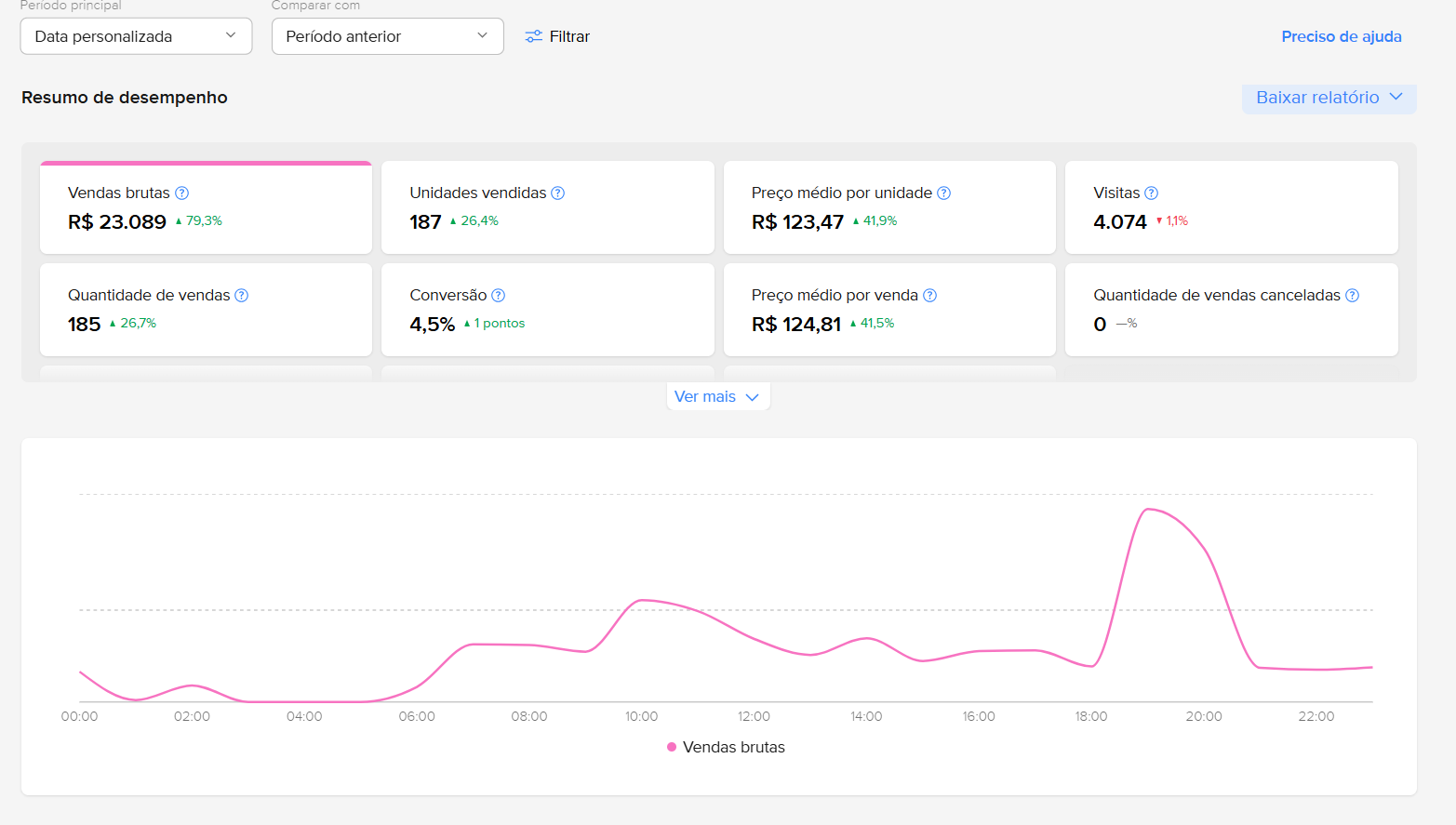Show info for Quantidade de vendas
1456x825 pixels.
[242, 296]
